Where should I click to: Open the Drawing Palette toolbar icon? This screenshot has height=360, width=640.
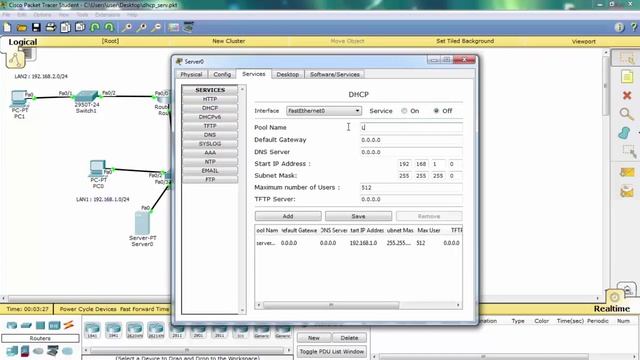tap(173, 27)
